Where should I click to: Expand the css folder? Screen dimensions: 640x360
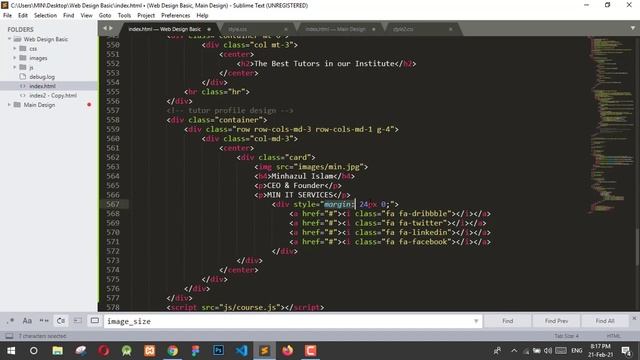click(x=15, y=49)
